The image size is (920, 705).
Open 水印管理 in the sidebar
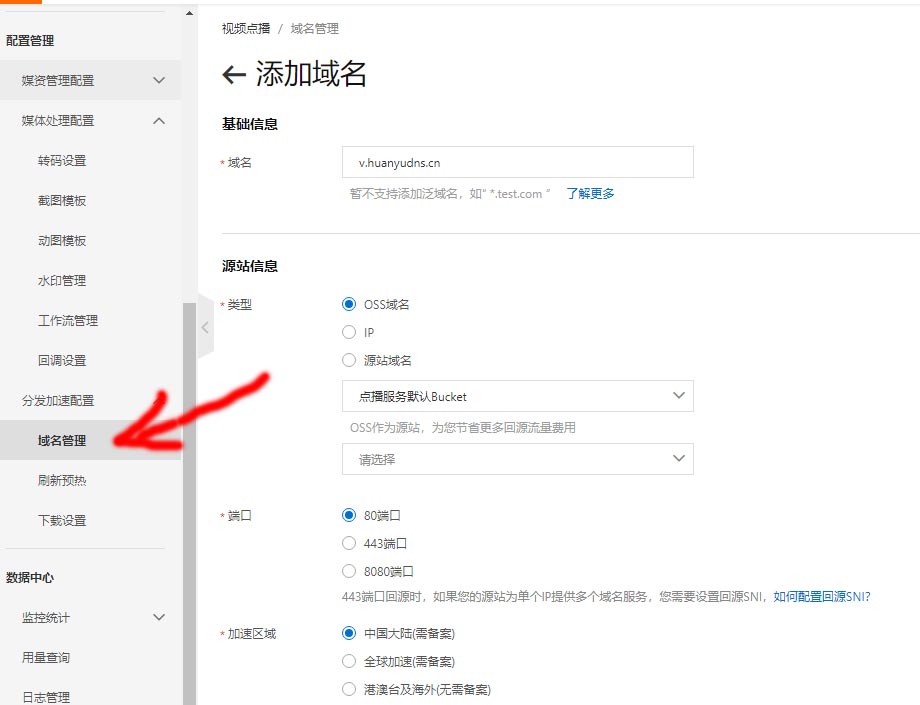point(62,280)
